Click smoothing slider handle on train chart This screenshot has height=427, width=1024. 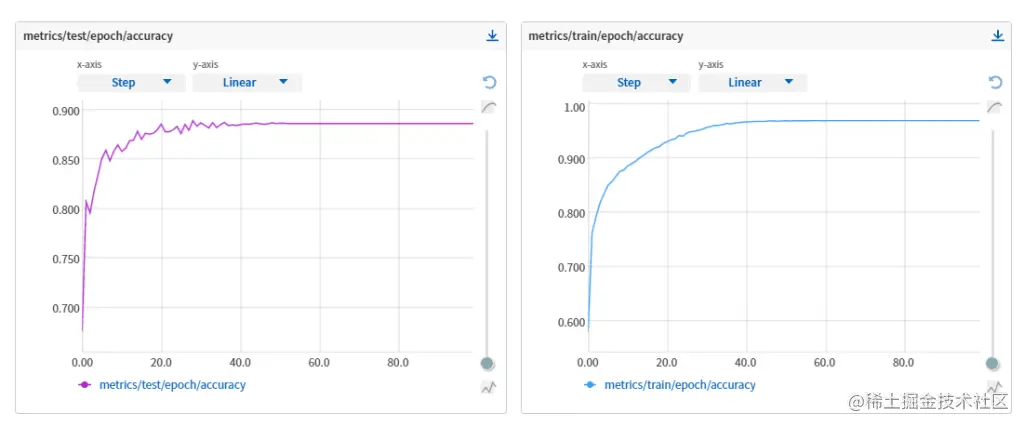[993, 363]
